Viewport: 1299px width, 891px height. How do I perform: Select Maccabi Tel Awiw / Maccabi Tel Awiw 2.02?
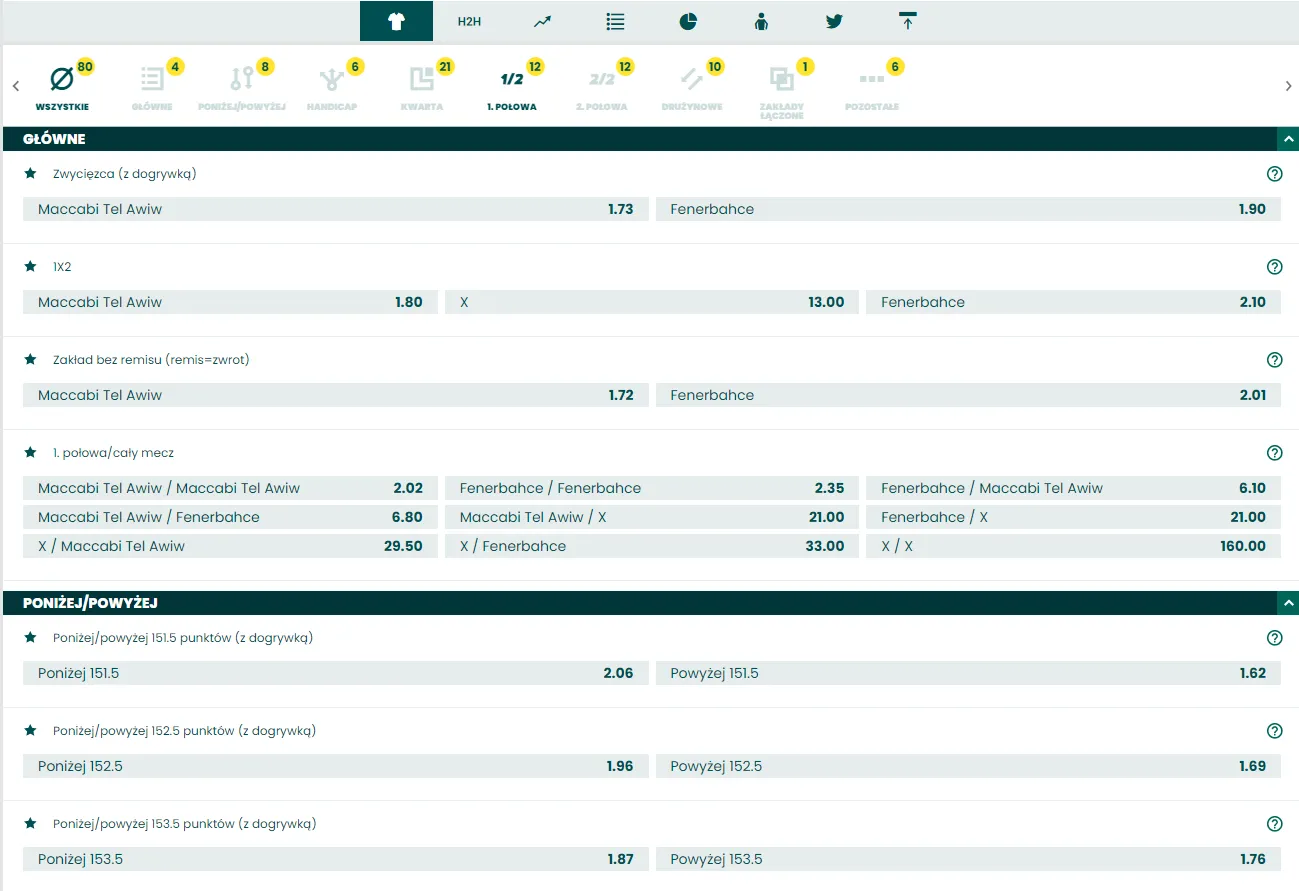pyautogui.click(x=230, y=488)
